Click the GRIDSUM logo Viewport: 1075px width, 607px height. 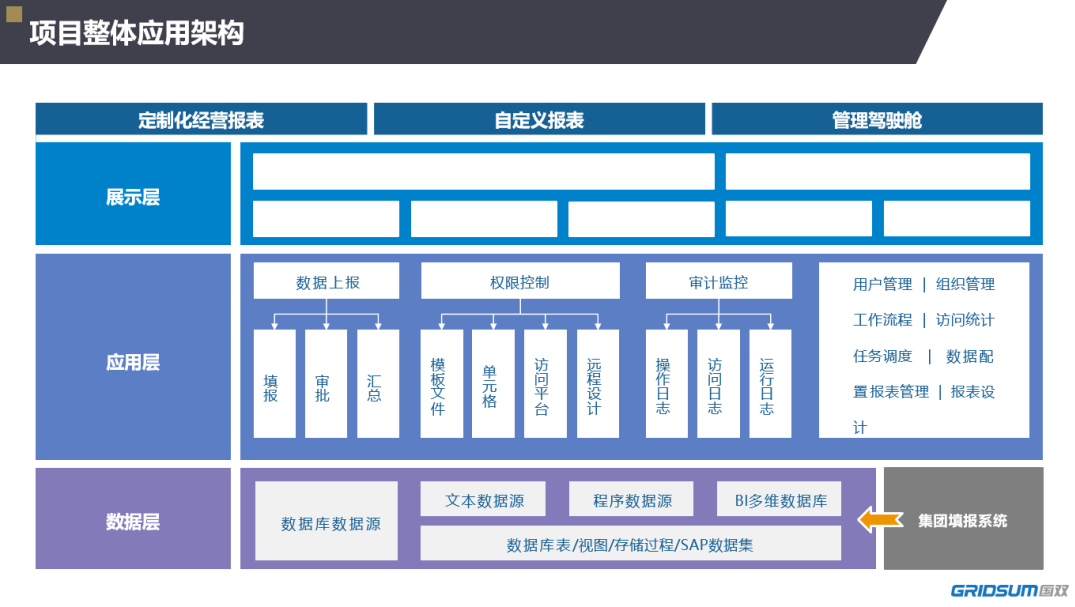coord(1009,591)
